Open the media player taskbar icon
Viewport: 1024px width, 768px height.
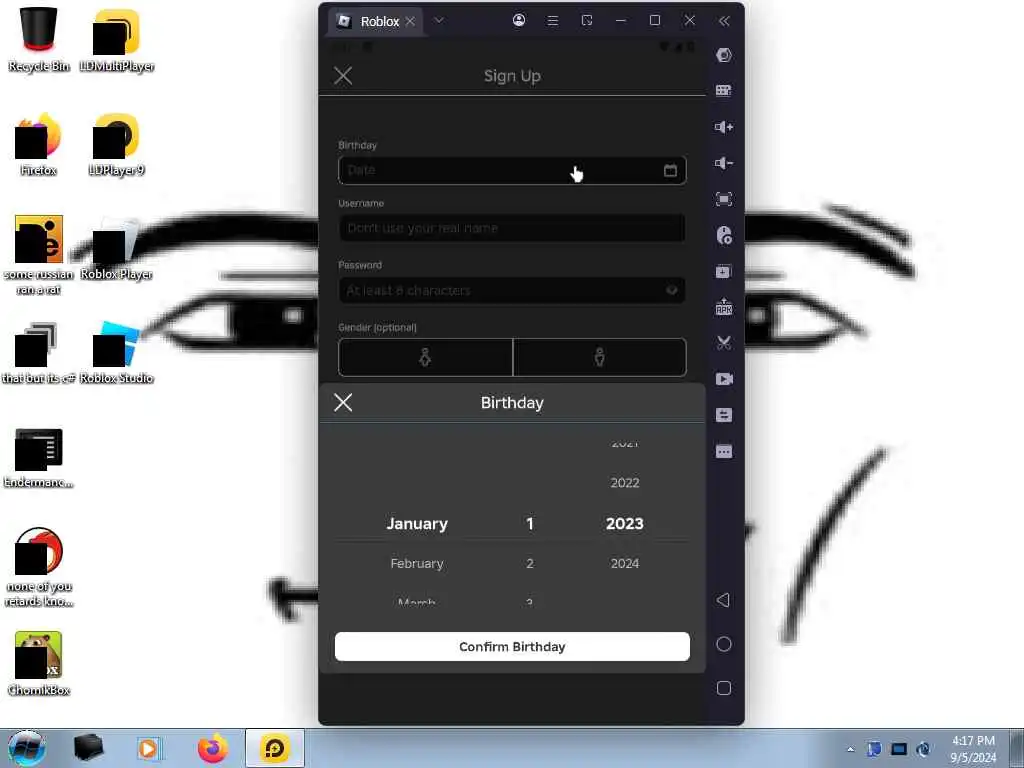(x=148, y=748)
